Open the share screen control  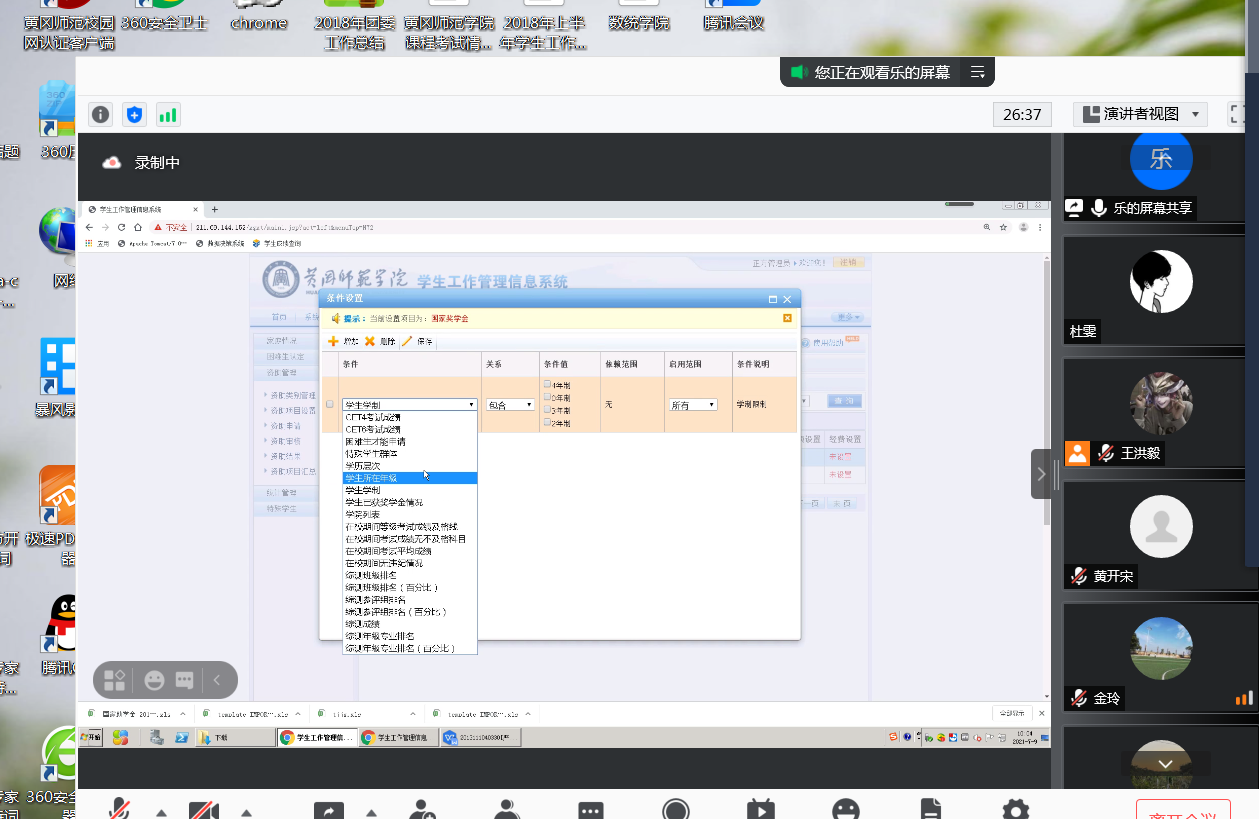tap(328, 810)
